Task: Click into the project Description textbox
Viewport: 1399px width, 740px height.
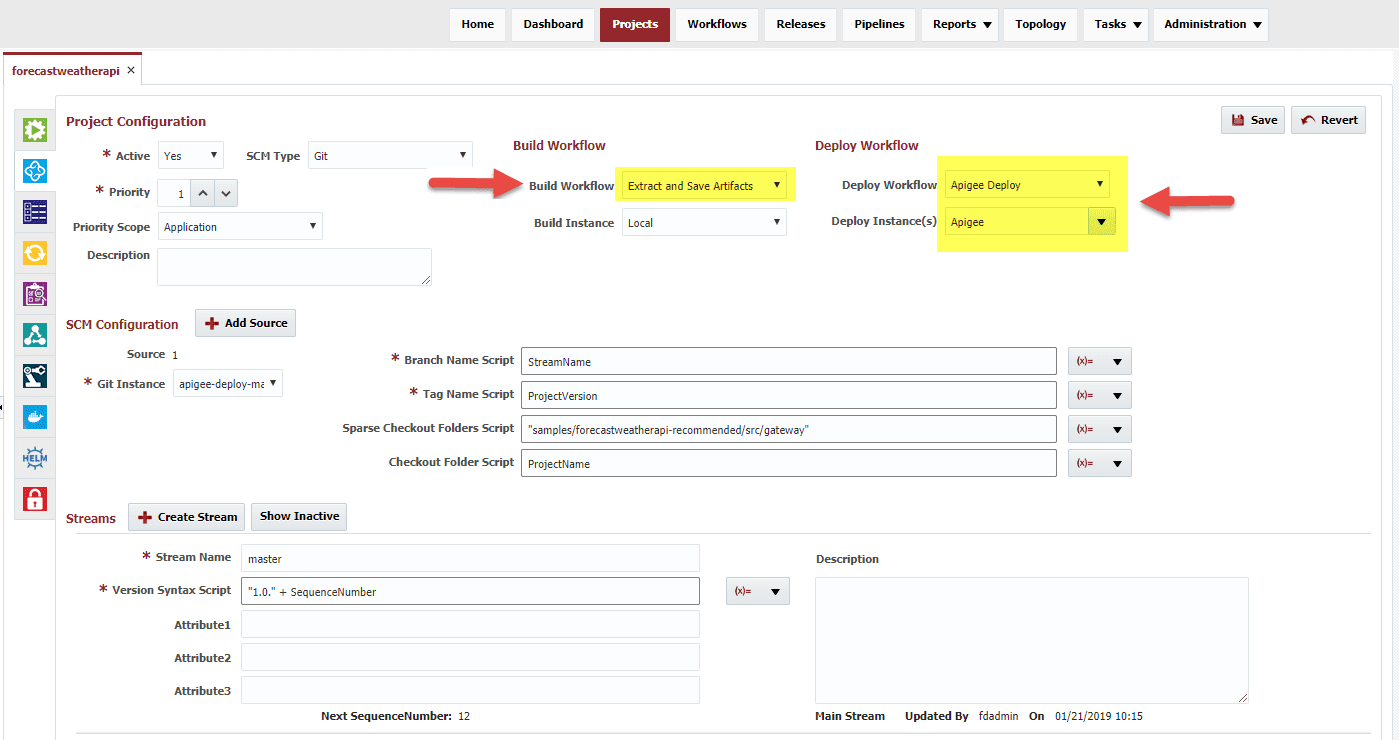Action: point(295,267)
